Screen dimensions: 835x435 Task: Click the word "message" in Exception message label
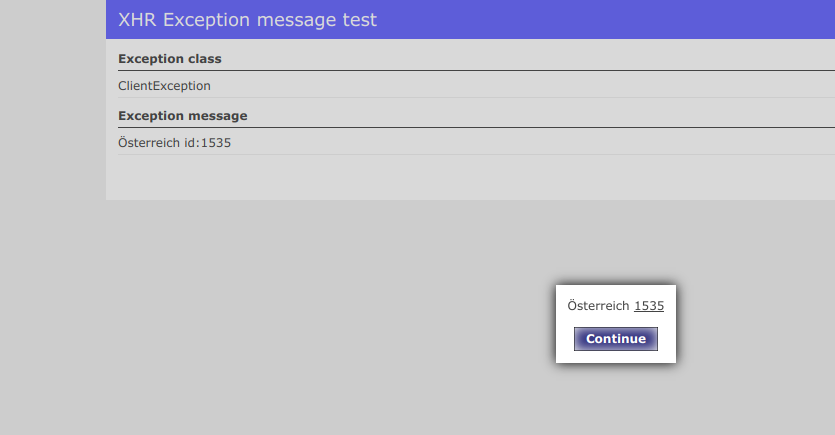click(217, 116)
